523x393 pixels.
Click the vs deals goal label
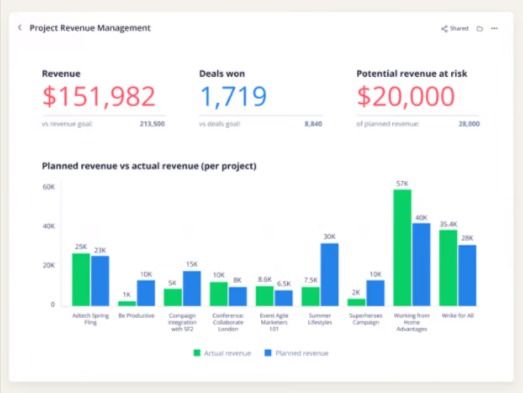point(219,124)
